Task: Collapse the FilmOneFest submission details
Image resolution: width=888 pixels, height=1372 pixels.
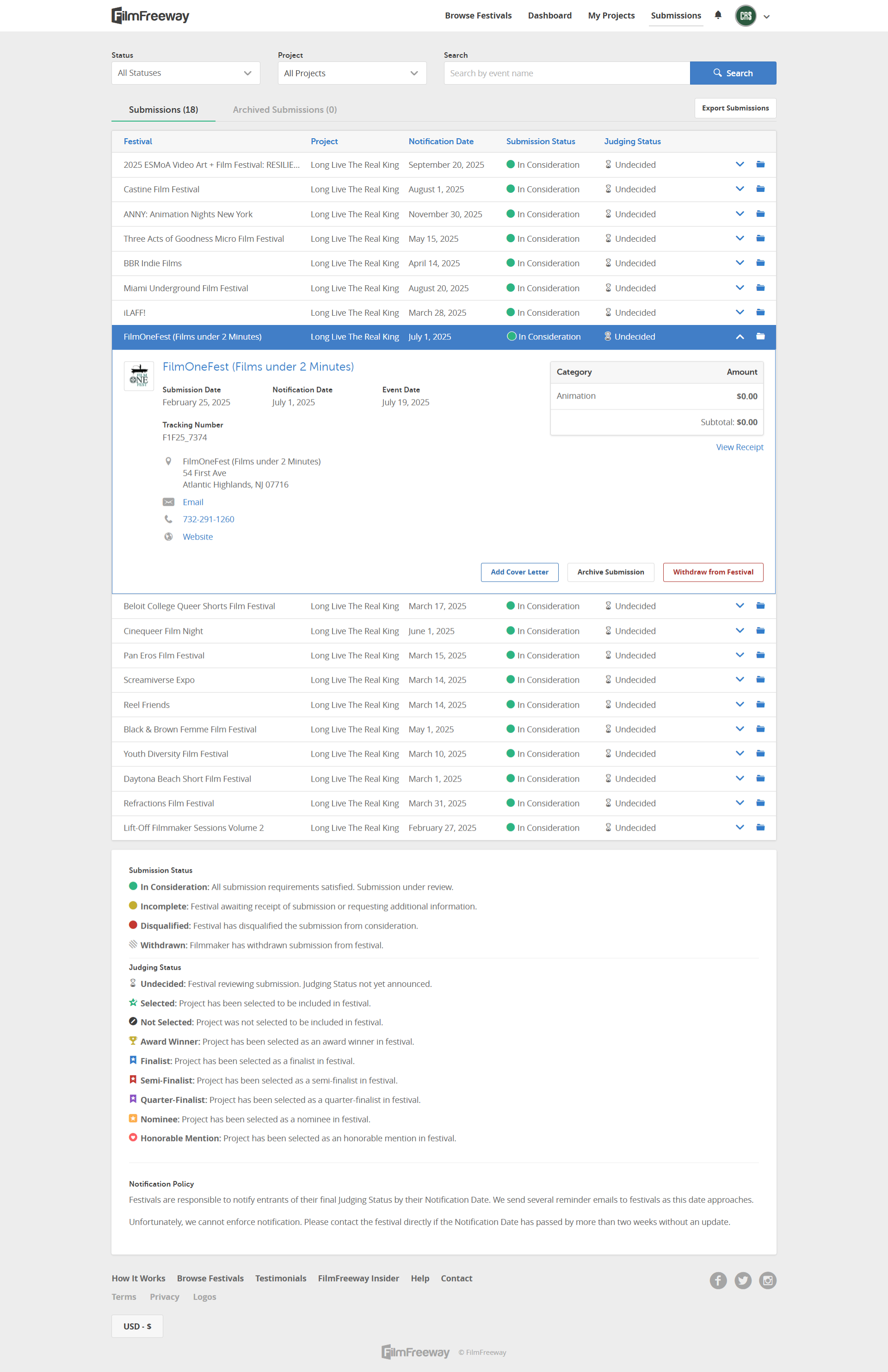Action: click(x=739, y=337)
